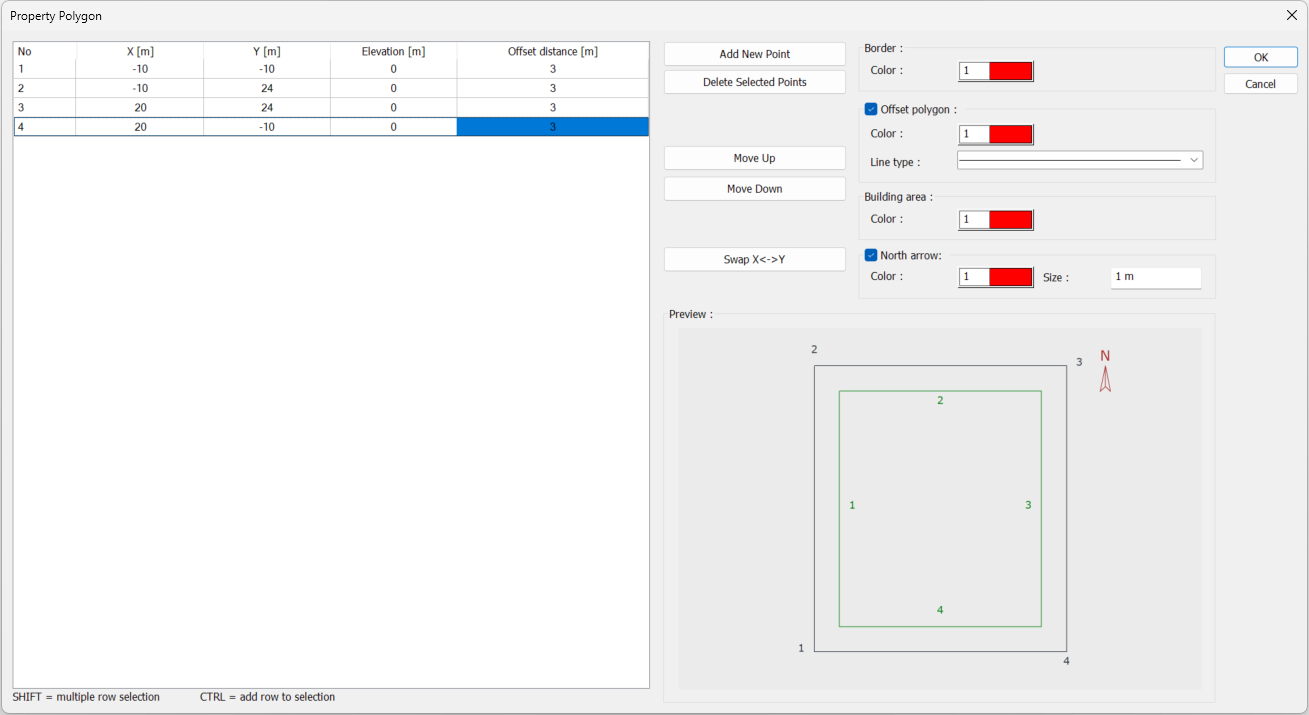This screenshot has width=1309, height=715.
Task: Cancel the Property Polygon dialog
Action: click(x=1260, y=84)
